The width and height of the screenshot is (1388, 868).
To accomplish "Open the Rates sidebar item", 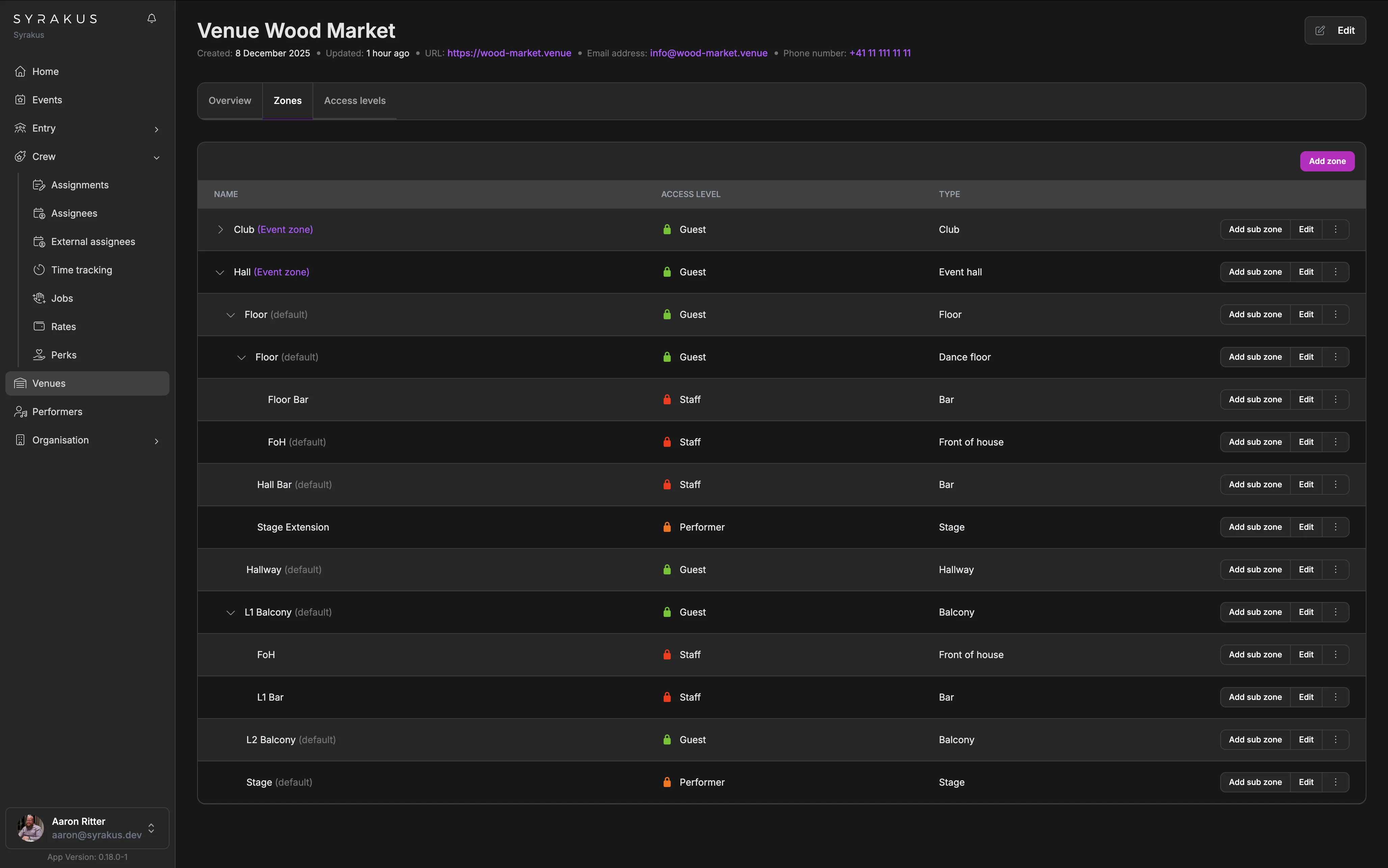I will [64, 327].
